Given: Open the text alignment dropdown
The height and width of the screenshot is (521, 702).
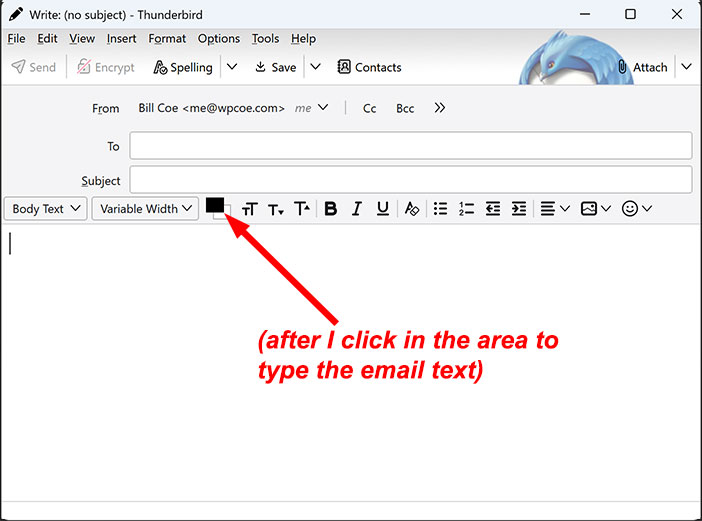Looking at the screenshot, I should pos(555,209).
